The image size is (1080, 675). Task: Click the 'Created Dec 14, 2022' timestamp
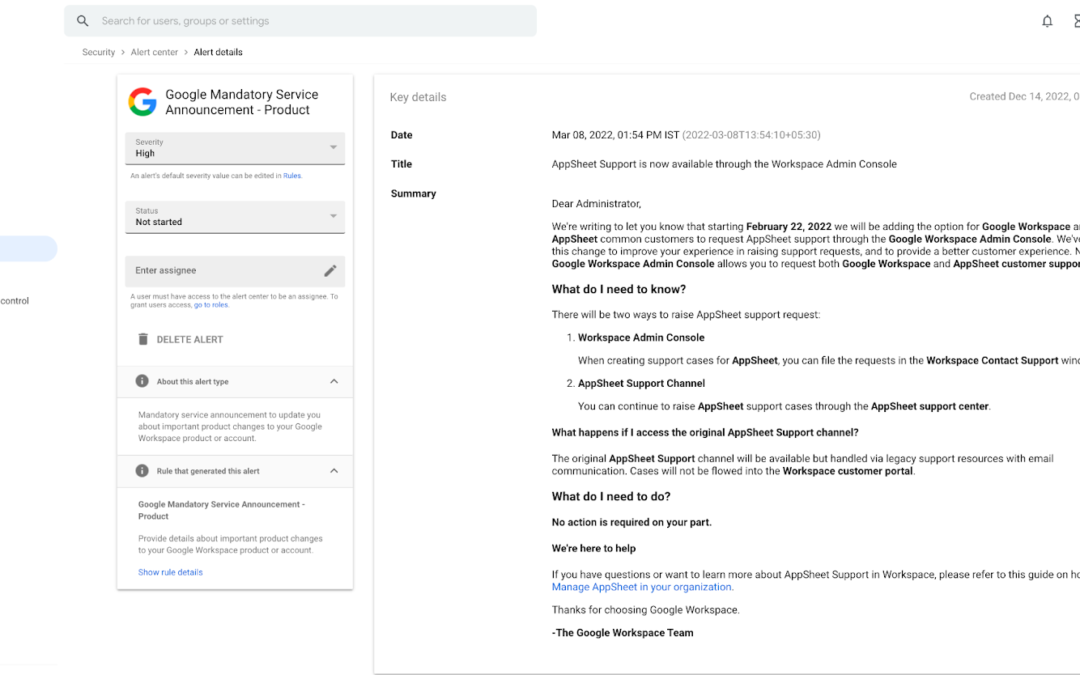[1024, 96]
